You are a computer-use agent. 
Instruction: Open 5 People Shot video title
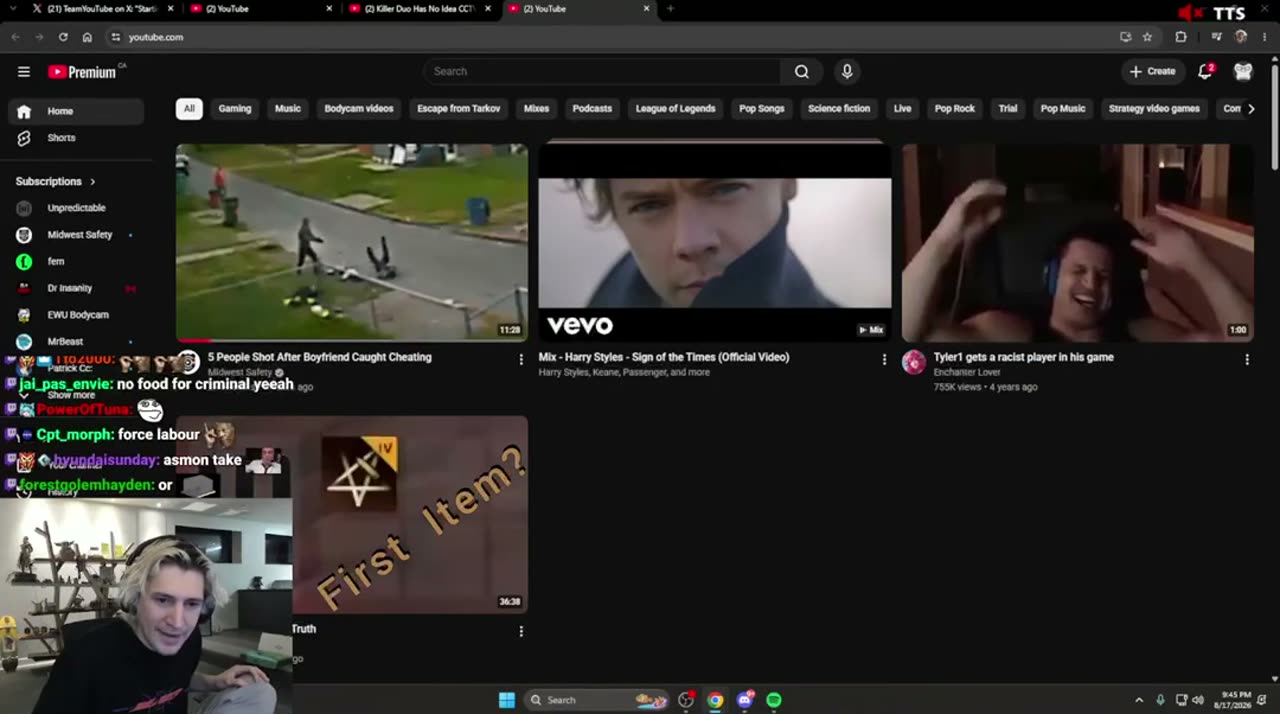point(320,357)
